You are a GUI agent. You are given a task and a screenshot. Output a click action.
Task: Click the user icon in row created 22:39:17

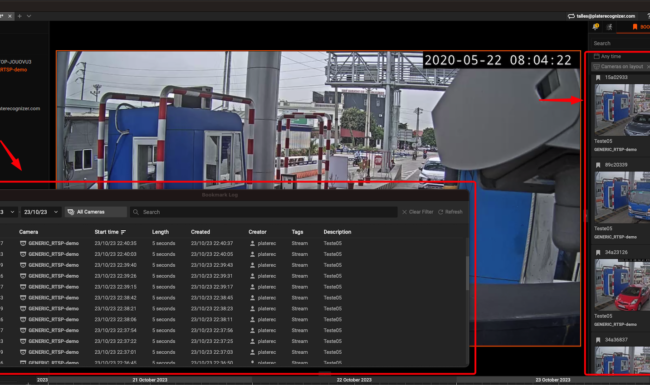pos(252,287)
